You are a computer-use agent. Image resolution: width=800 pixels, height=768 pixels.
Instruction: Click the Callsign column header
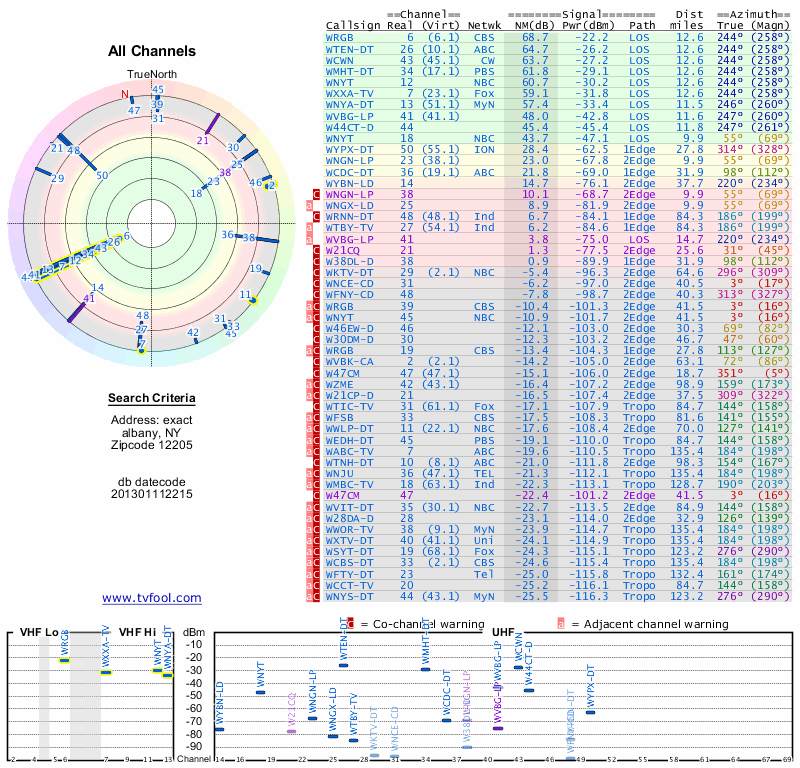pos(353,26)
